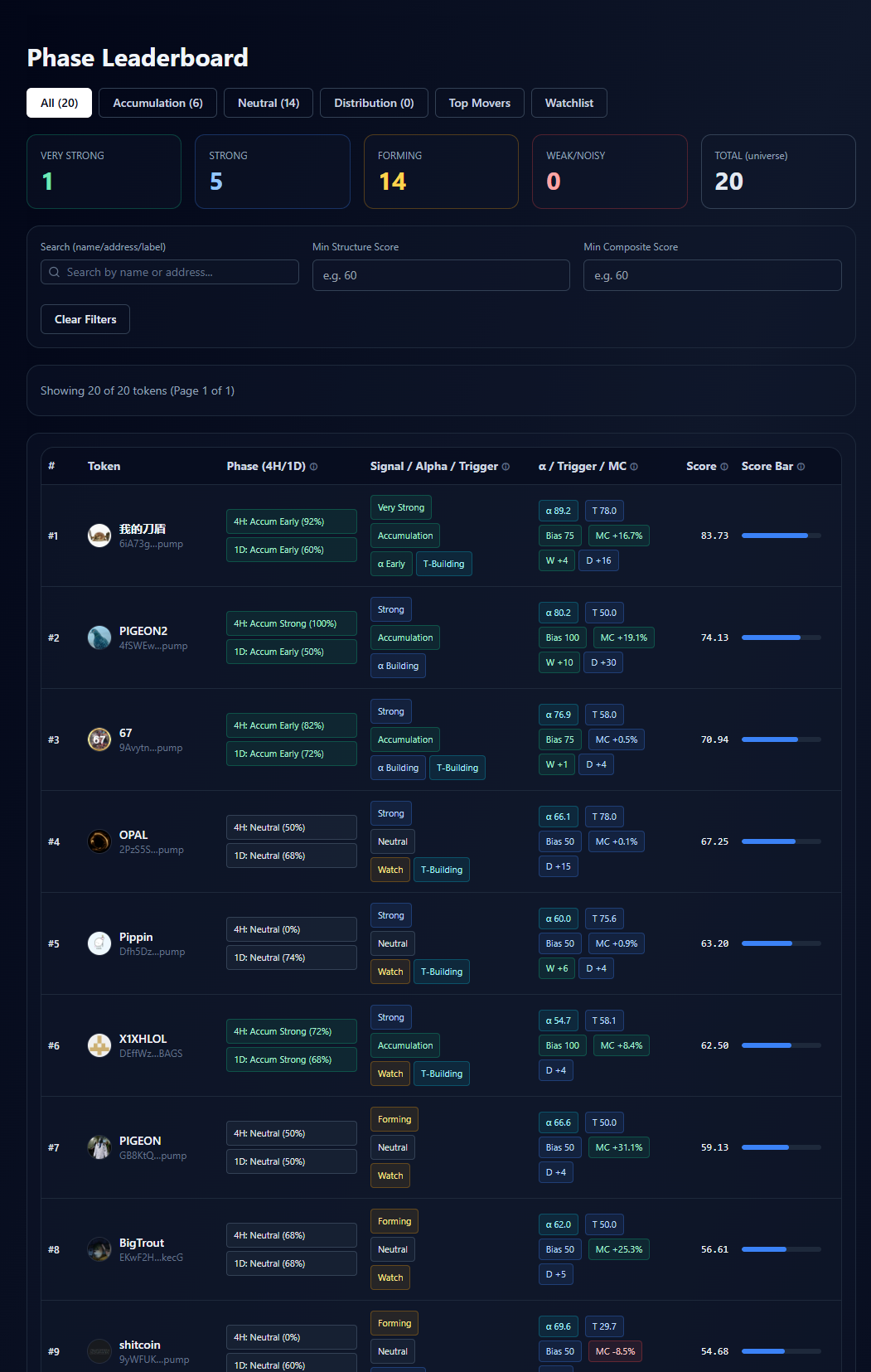Click the Weak/Noisy stat card
Viewport: 871px width, 1372px height.
point(610,172)
